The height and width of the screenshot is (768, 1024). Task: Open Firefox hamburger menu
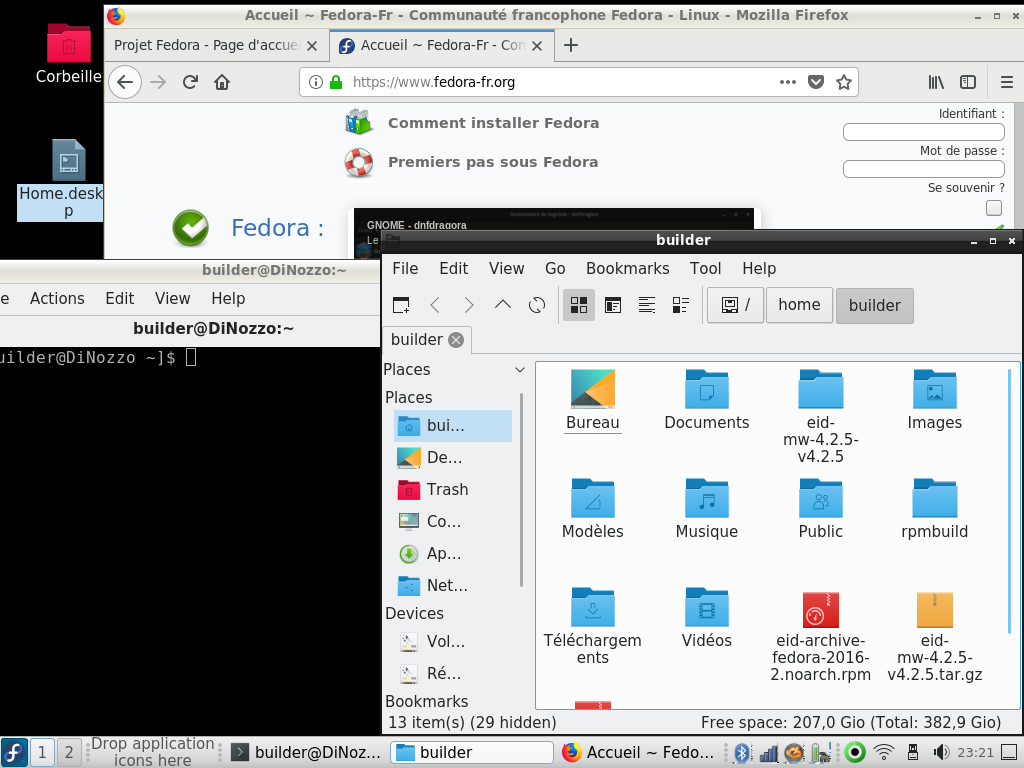(x=1006, y=82)
